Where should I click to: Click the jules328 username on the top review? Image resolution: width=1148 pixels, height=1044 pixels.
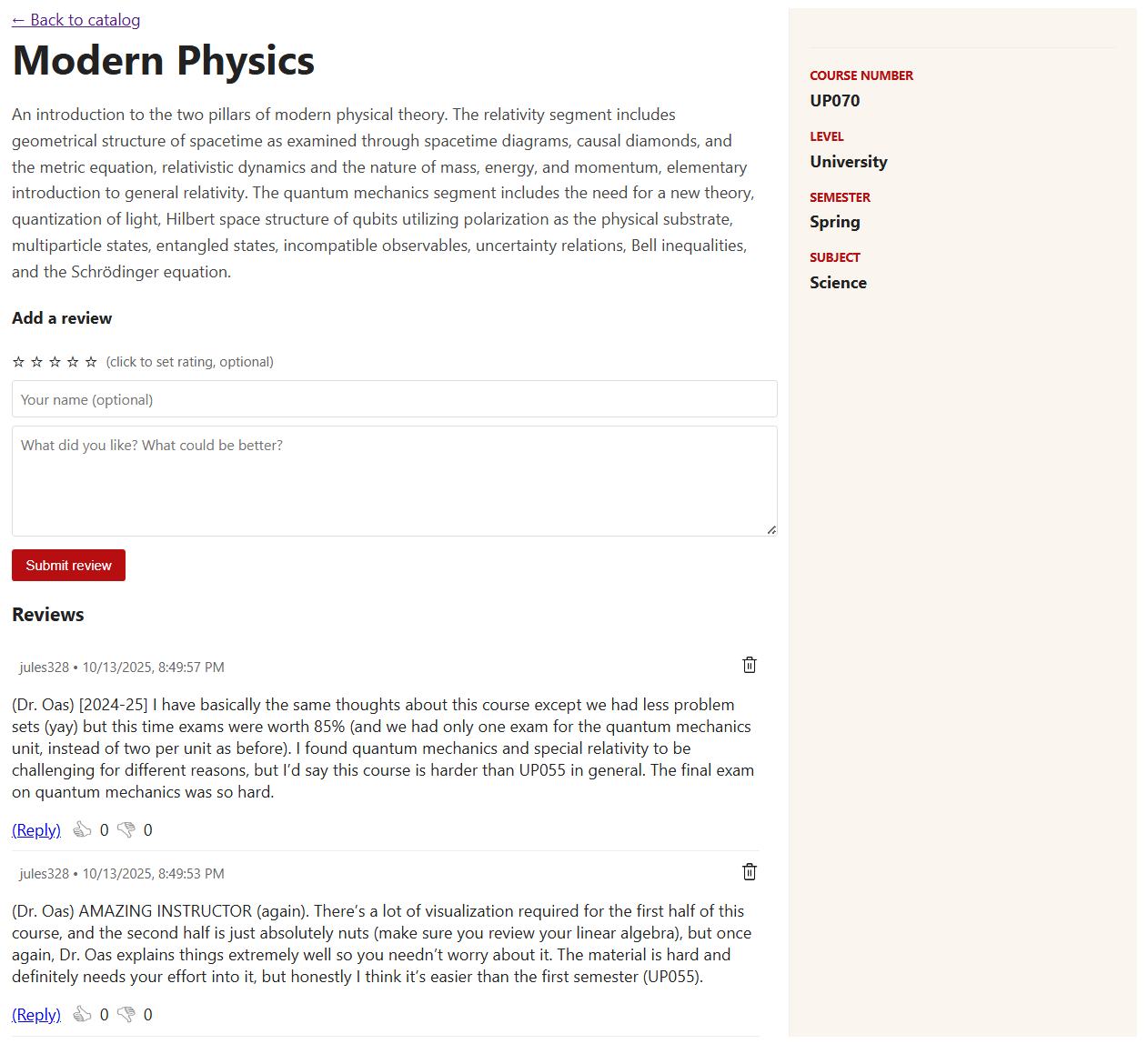(44, 667)
